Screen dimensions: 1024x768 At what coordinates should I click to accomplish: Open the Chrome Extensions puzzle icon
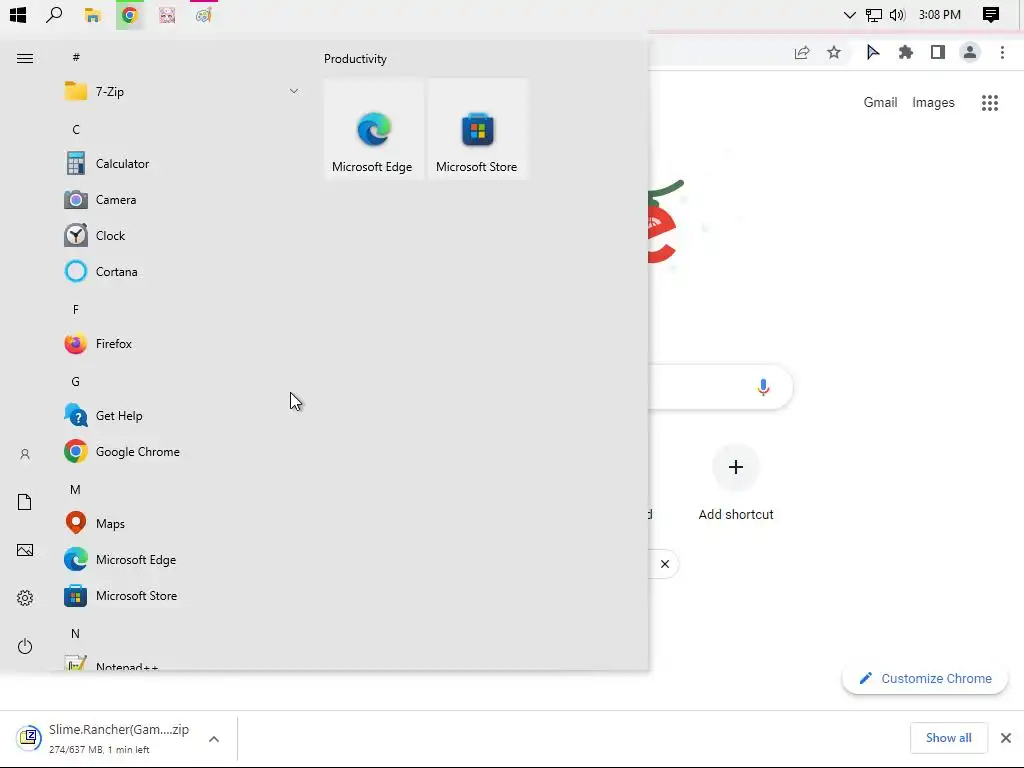[906, 52]
